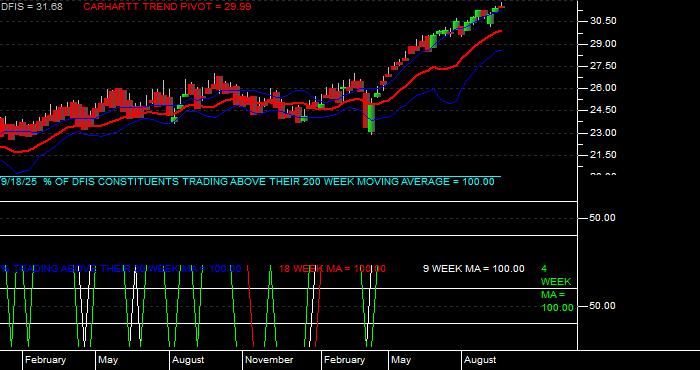The image size is (700, 370).
Task: Click the 50.00 label in middle panel
Action: point(602,218)
